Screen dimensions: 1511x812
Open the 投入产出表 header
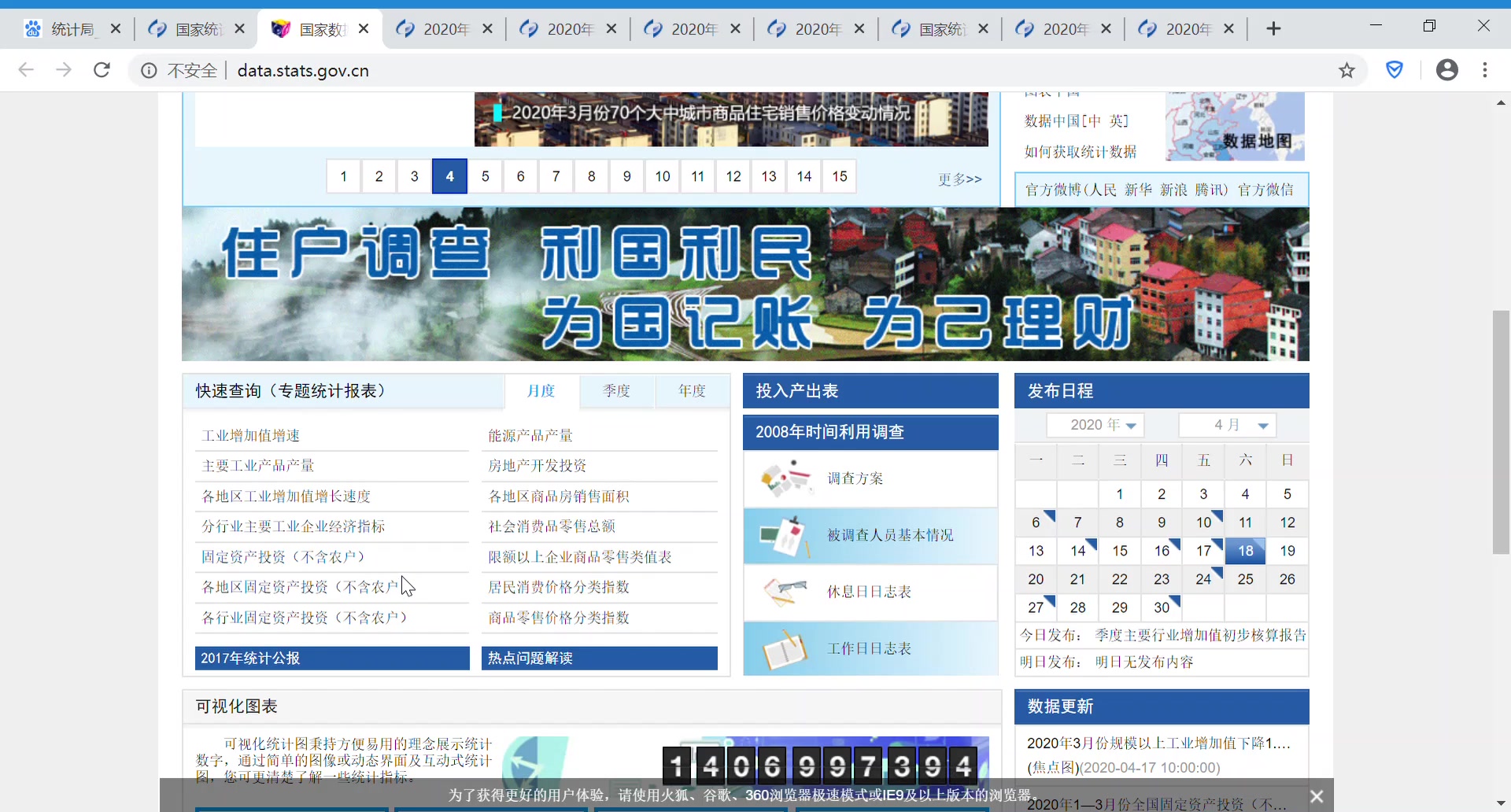coord(870,391)
